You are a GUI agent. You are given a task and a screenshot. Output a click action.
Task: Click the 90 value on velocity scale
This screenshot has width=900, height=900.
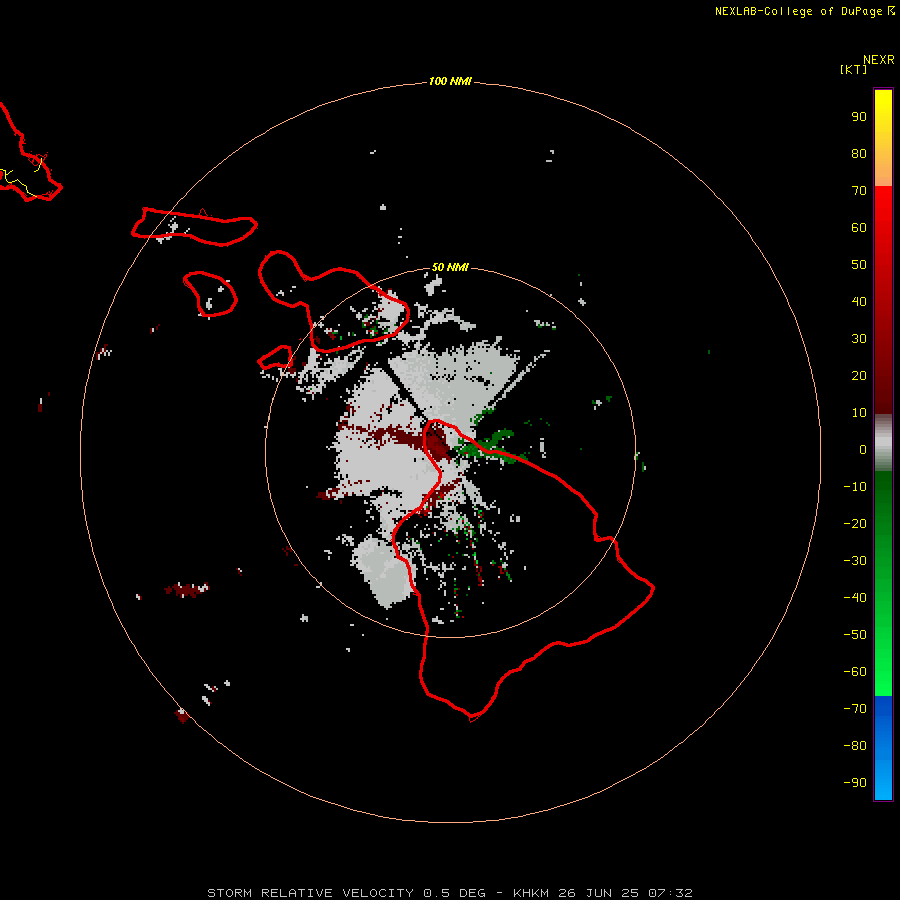pyautogui.click(x=859, y=117)
